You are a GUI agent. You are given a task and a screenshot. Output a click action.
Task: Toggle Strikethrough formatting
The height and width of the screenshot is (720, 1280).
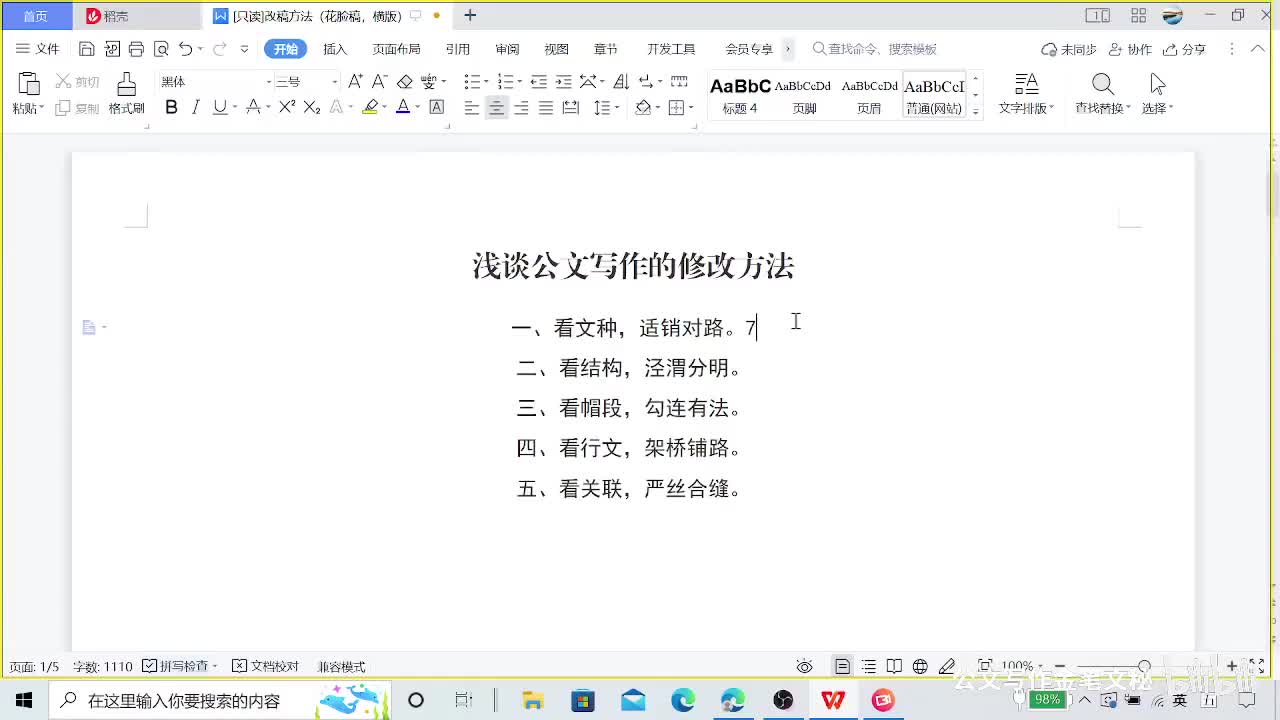(253, 107)
